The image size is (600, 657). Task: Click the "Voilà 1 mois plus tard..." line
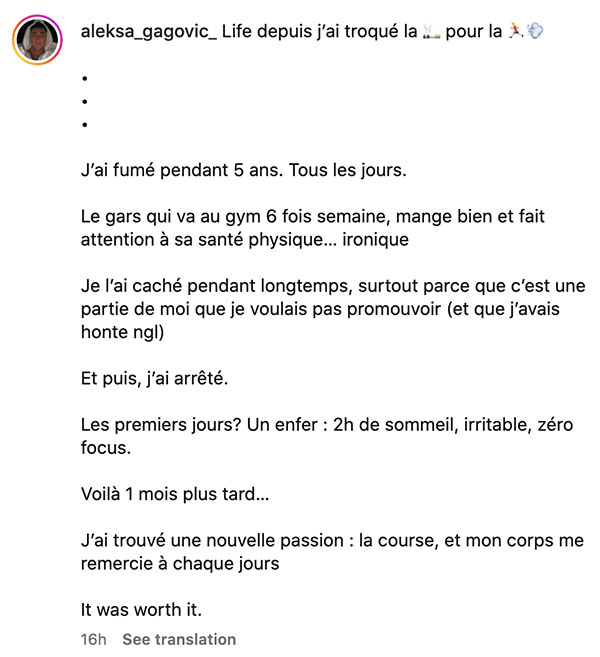click(x=175, y=494)
